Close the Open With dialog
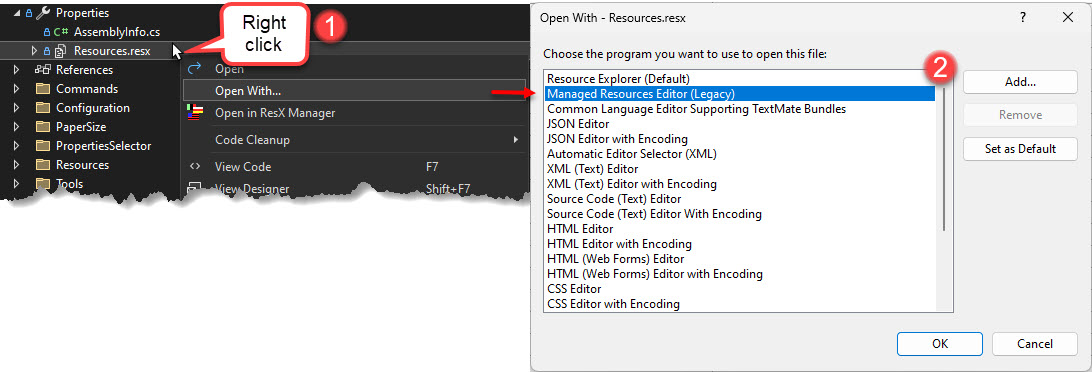Image resolution: width=1092 pixels, height=372 pixels. click(1068, 18)
